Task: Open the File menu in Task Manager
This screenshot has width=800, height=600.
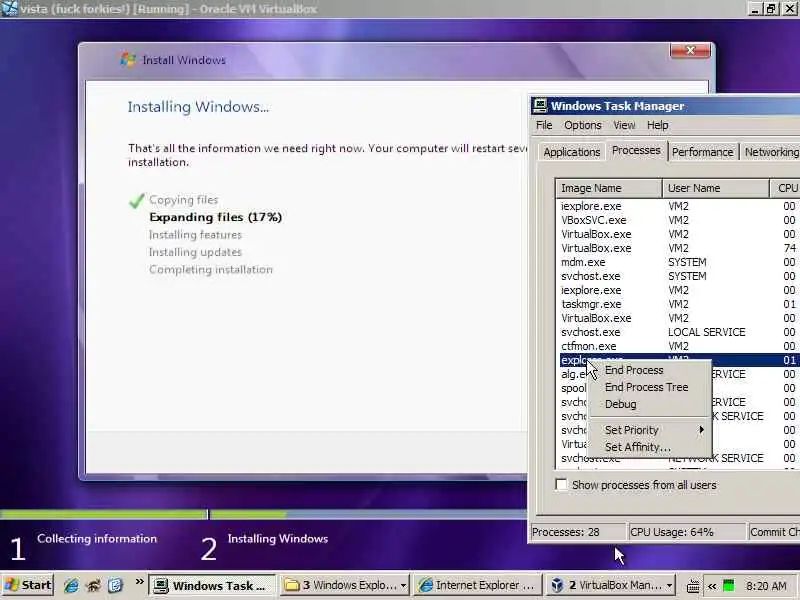Action: (544, 125)
